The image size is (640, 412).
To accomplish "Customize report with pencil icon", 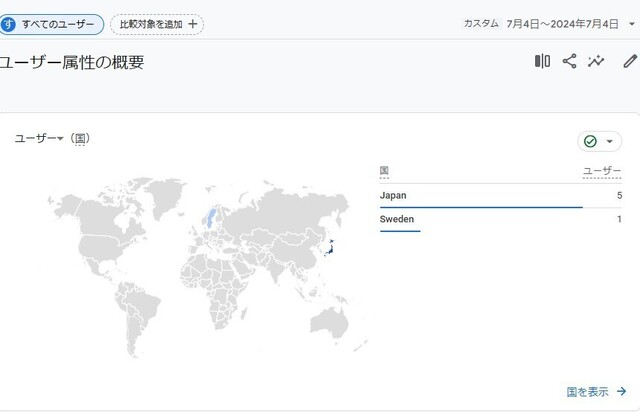I will (x=630, y=61).
